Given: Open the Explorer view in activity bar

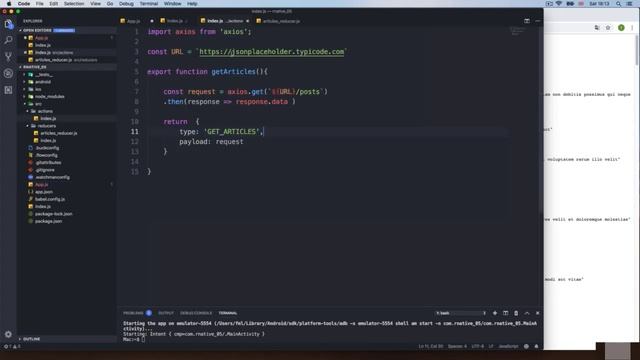Looking at the screenshot, I should [x=8, y=24].
